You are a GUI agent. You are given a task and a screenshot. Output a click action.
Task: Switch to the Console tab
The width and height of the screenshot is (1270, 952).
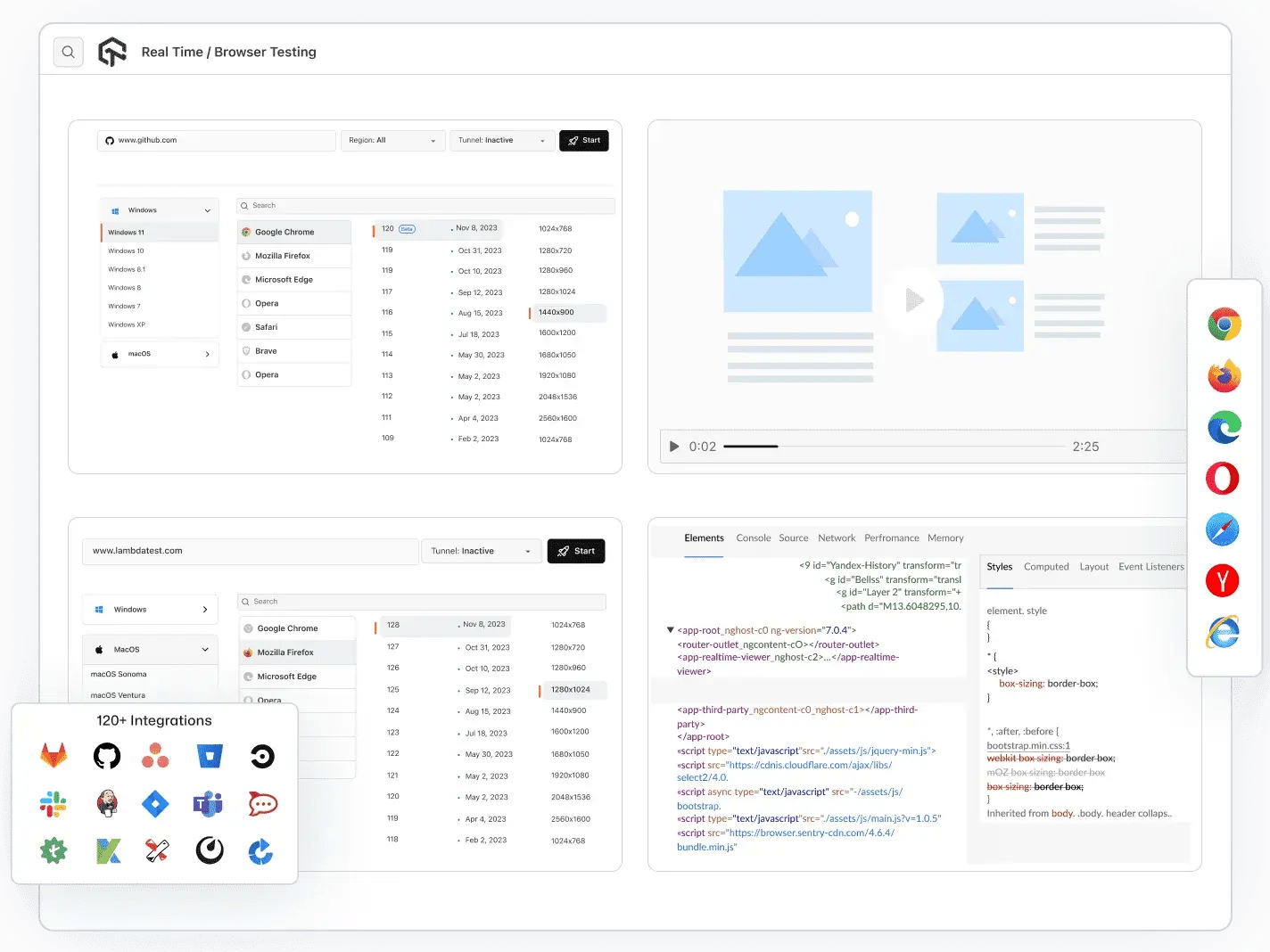[753, 538]
